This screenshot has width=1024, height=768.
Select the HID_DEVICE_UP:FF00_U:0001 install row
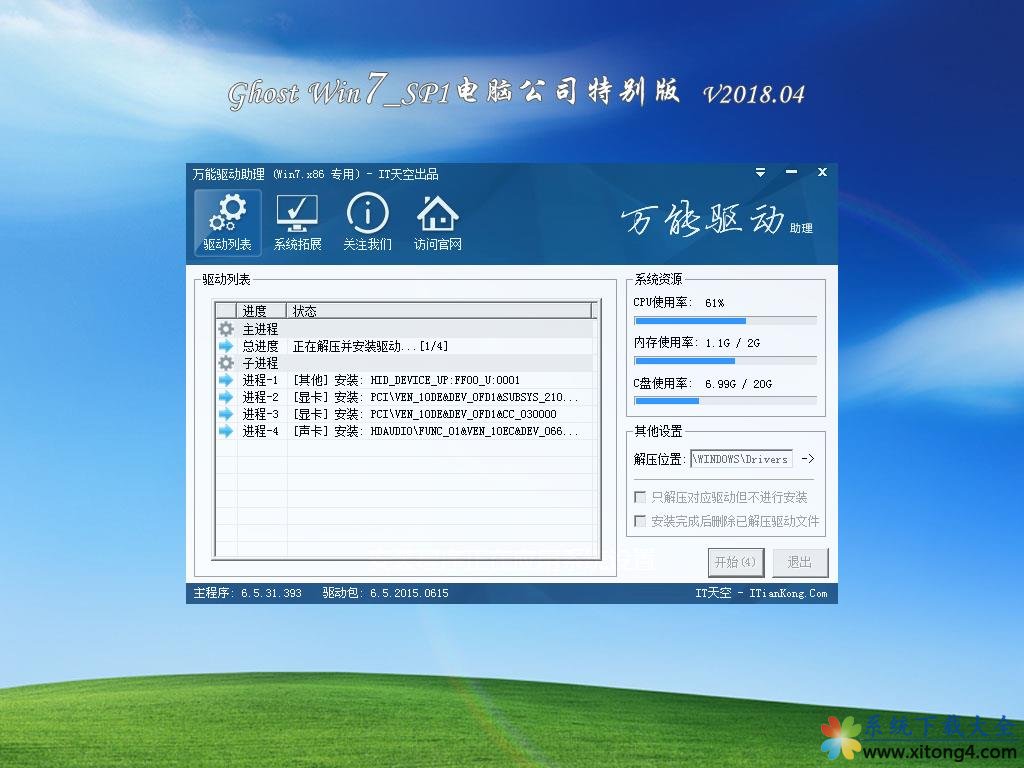pos(405,379)
